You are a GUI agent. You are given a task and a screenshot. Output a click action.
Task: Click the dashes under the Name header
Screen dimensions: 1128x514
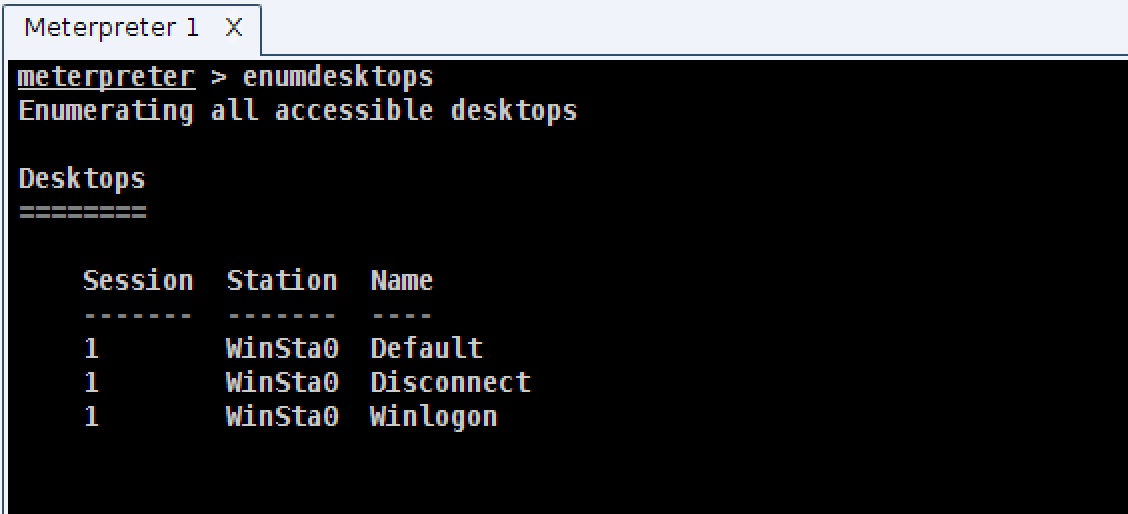(401, 315)
